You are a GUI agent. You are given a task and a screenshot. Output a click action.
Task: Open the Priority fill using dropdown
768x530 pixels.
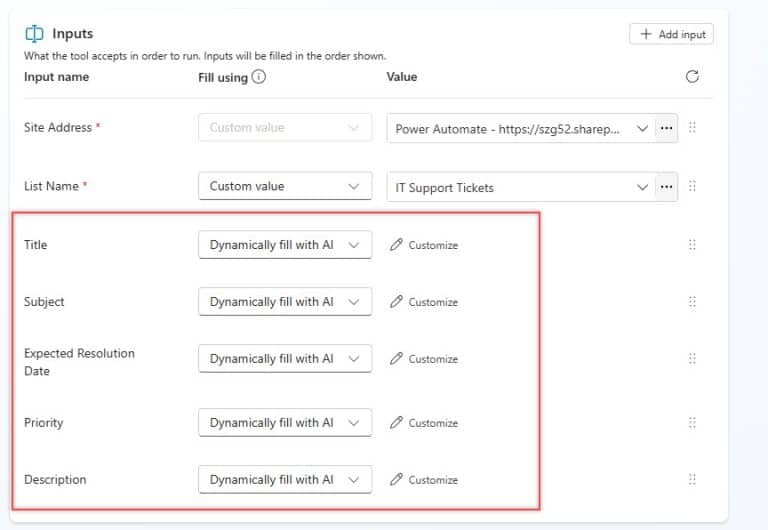[x=285, y=423]
